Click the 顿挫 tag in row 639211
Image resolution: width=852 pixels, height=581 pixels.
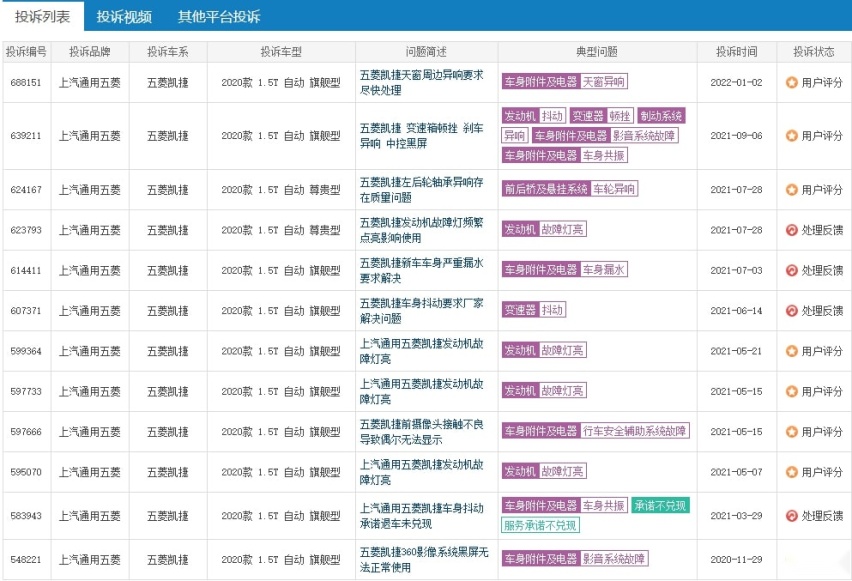coord(619,116)
